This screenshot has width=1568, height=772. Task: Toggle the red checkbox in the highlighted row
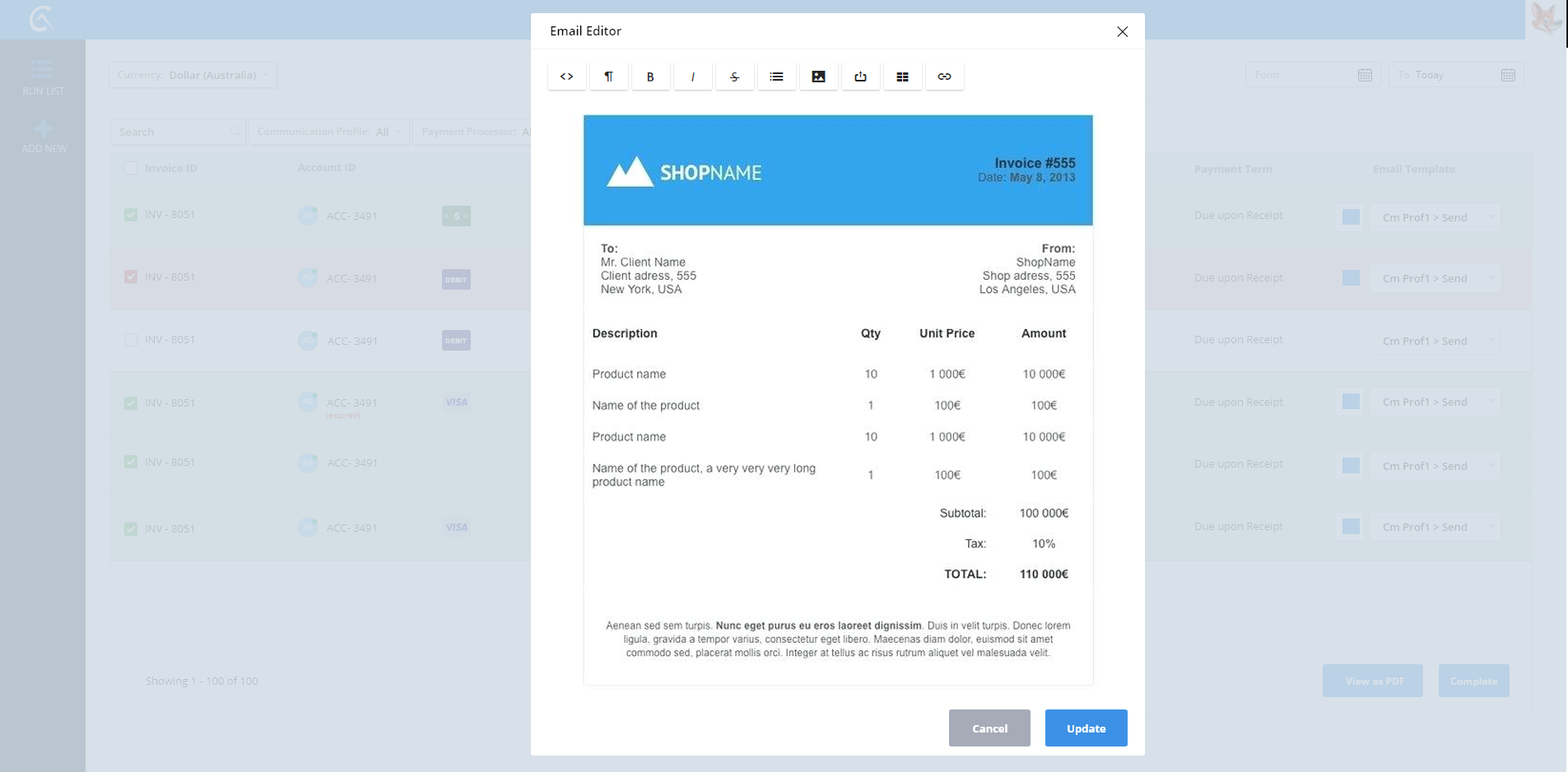(130, 277)
